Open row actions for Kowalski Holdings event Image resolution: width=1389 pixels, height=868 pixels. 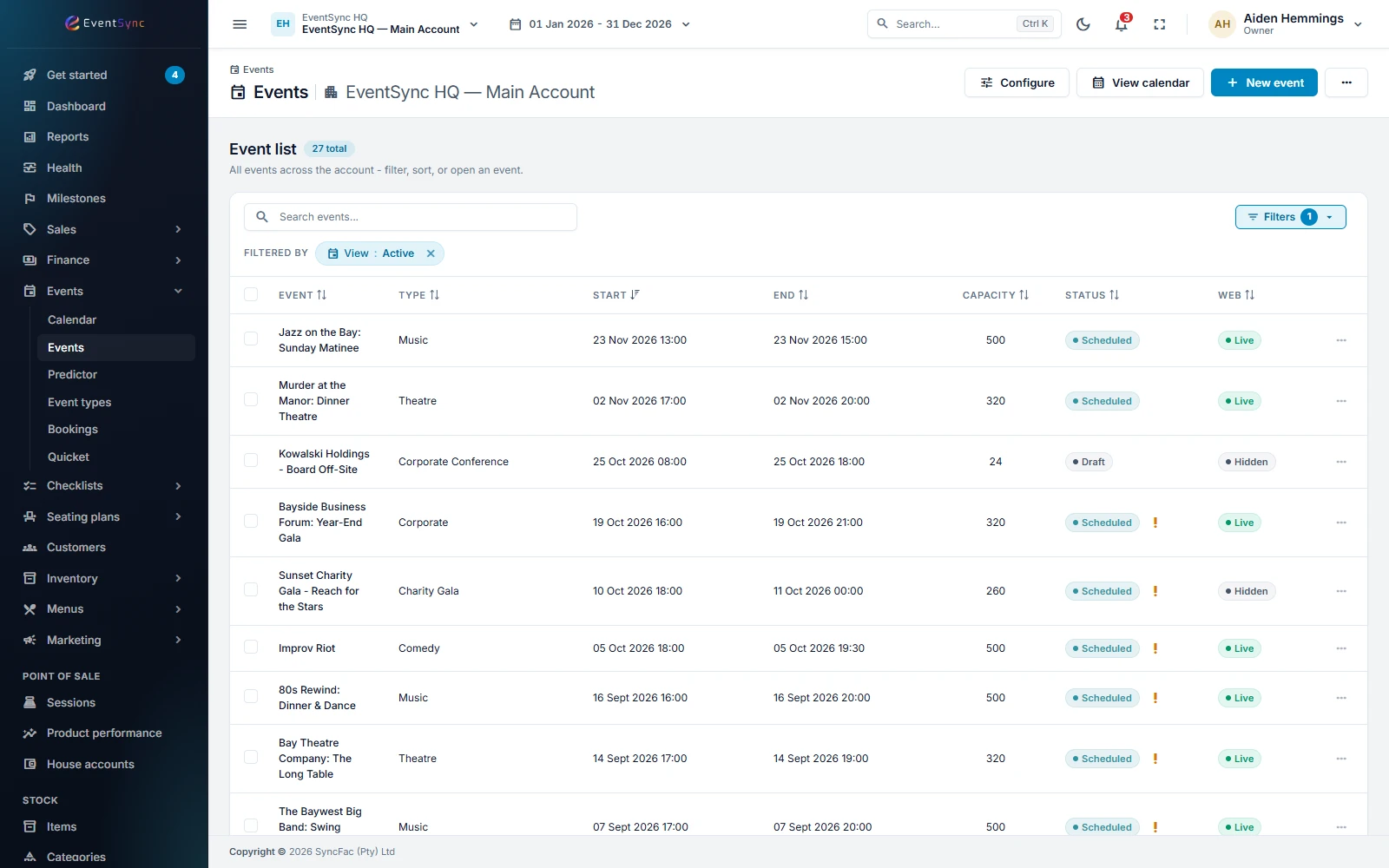point(1341,462)
